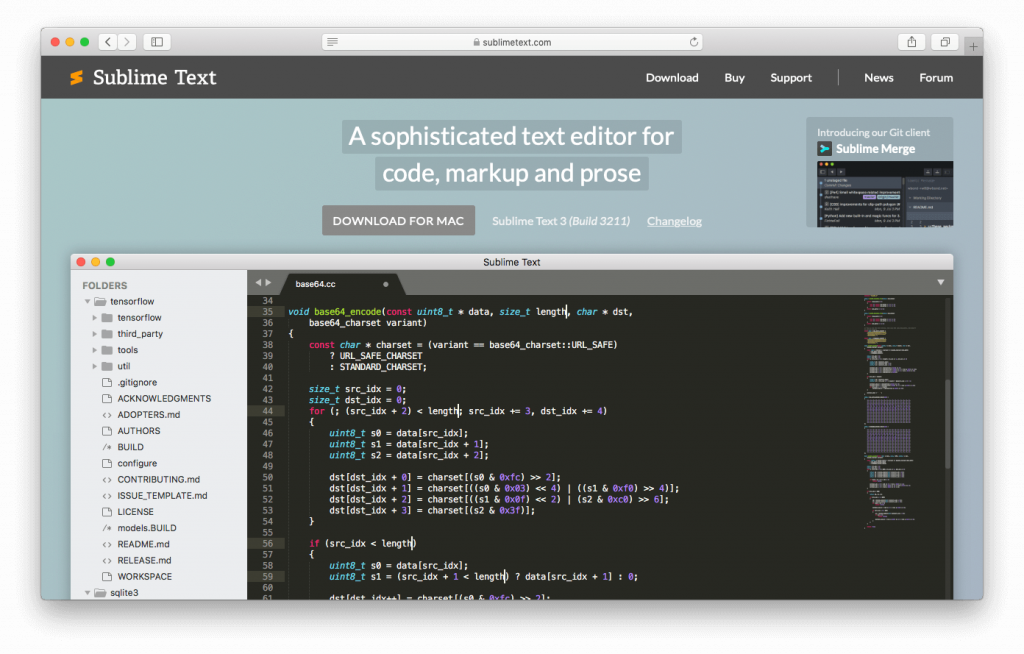1024x654 pixels.
Task: Click the Sublime Text site title
Action: [154, 78]
